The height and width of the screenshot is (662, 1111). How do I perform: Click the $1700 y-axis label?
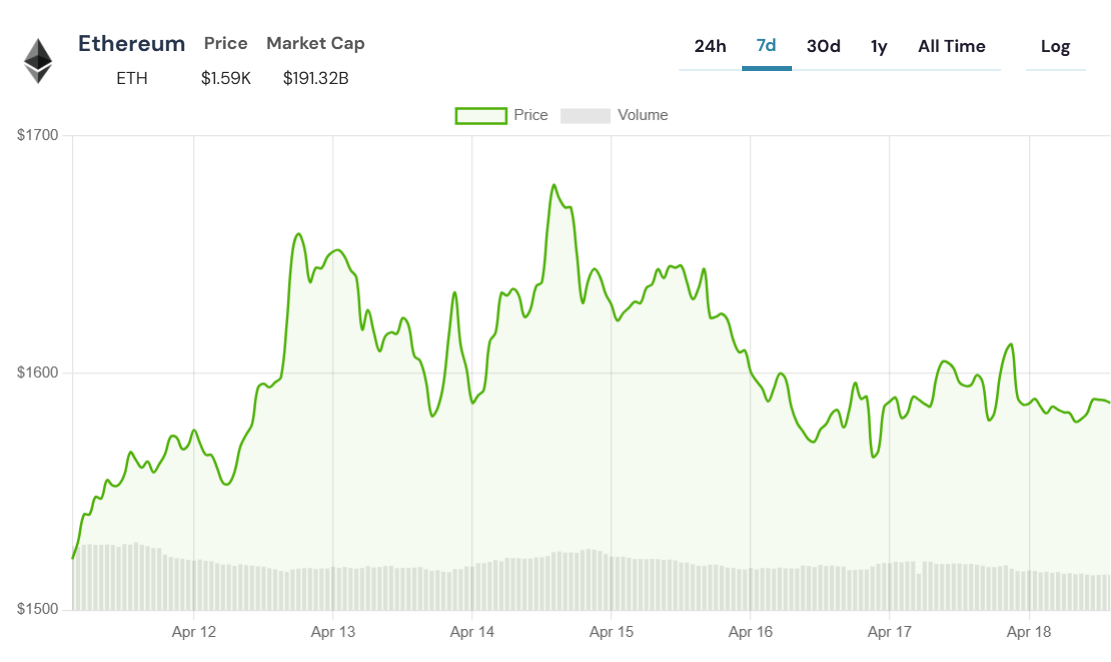(x=38, y=135)
